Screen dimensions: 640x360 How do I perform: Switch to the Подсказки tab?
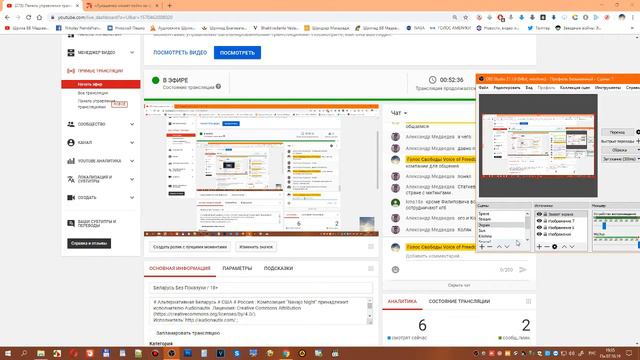(x=278, y=269)
